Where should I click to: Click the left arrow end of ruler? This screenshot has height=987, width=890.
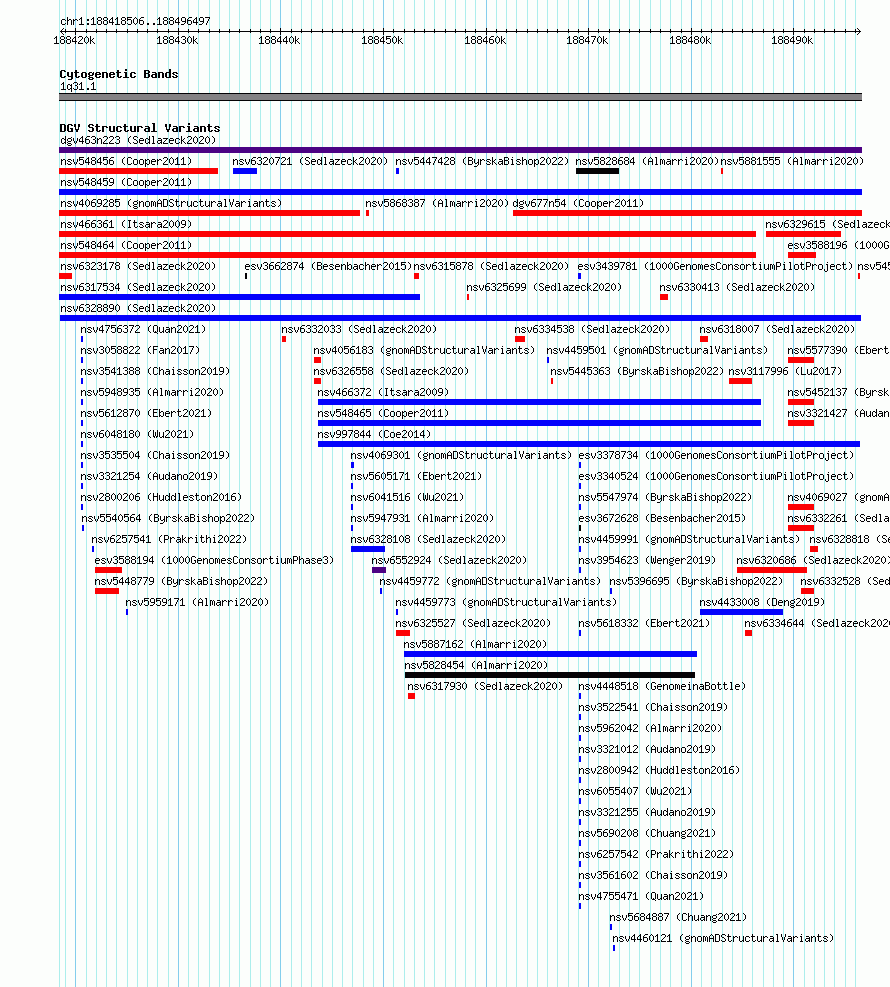pyautogui.click(x=63, y=31)
